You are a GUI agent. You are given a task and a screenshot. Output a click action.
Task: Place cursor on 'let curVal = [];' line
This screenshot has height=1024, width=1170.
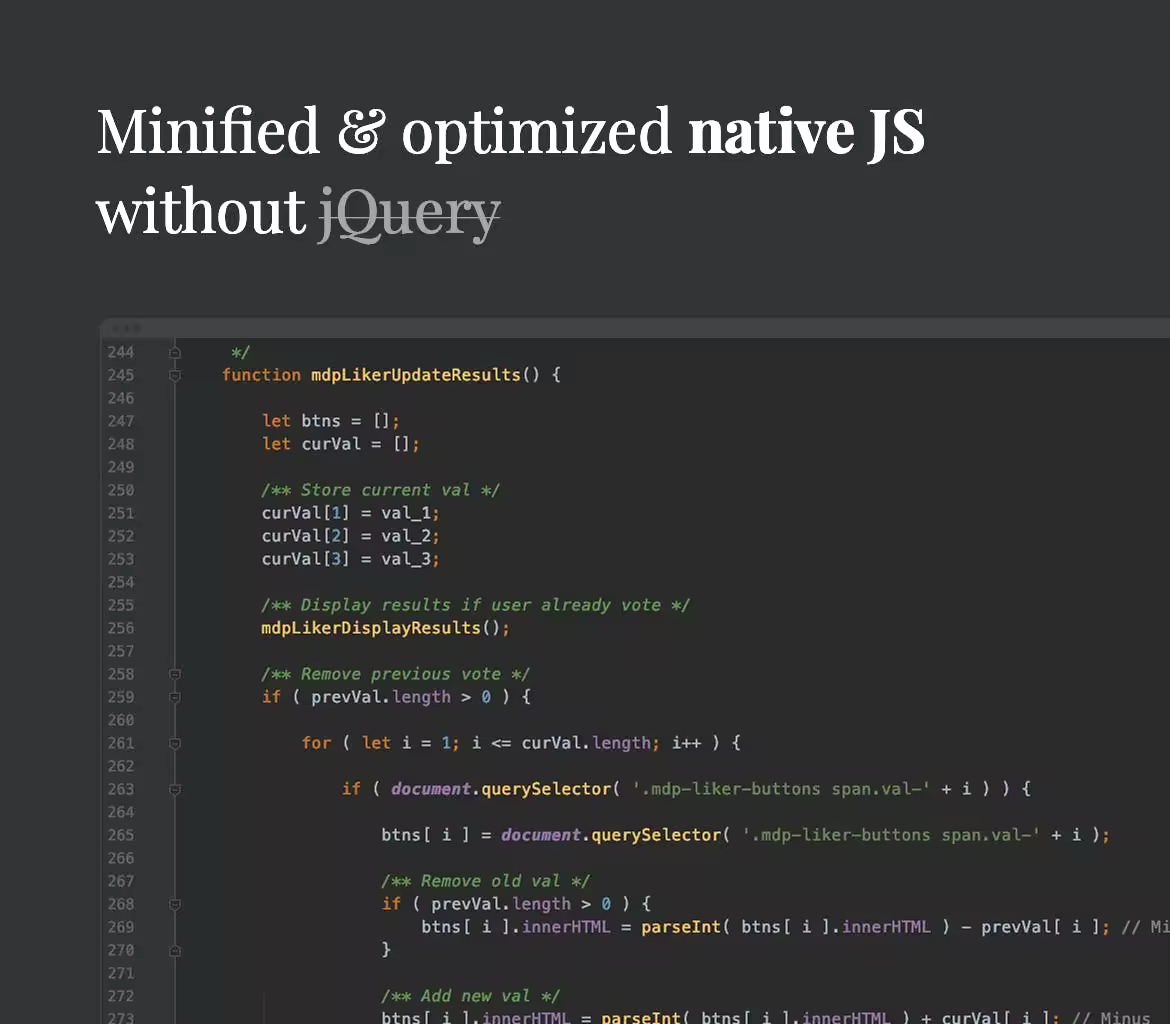click(x=340, y=444)
